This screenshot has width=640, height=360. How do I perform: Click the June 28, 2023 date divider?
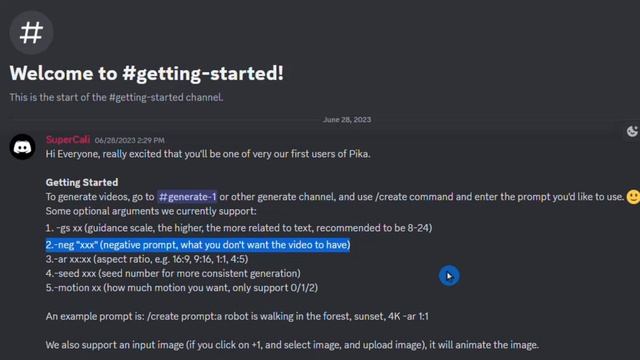347,120
